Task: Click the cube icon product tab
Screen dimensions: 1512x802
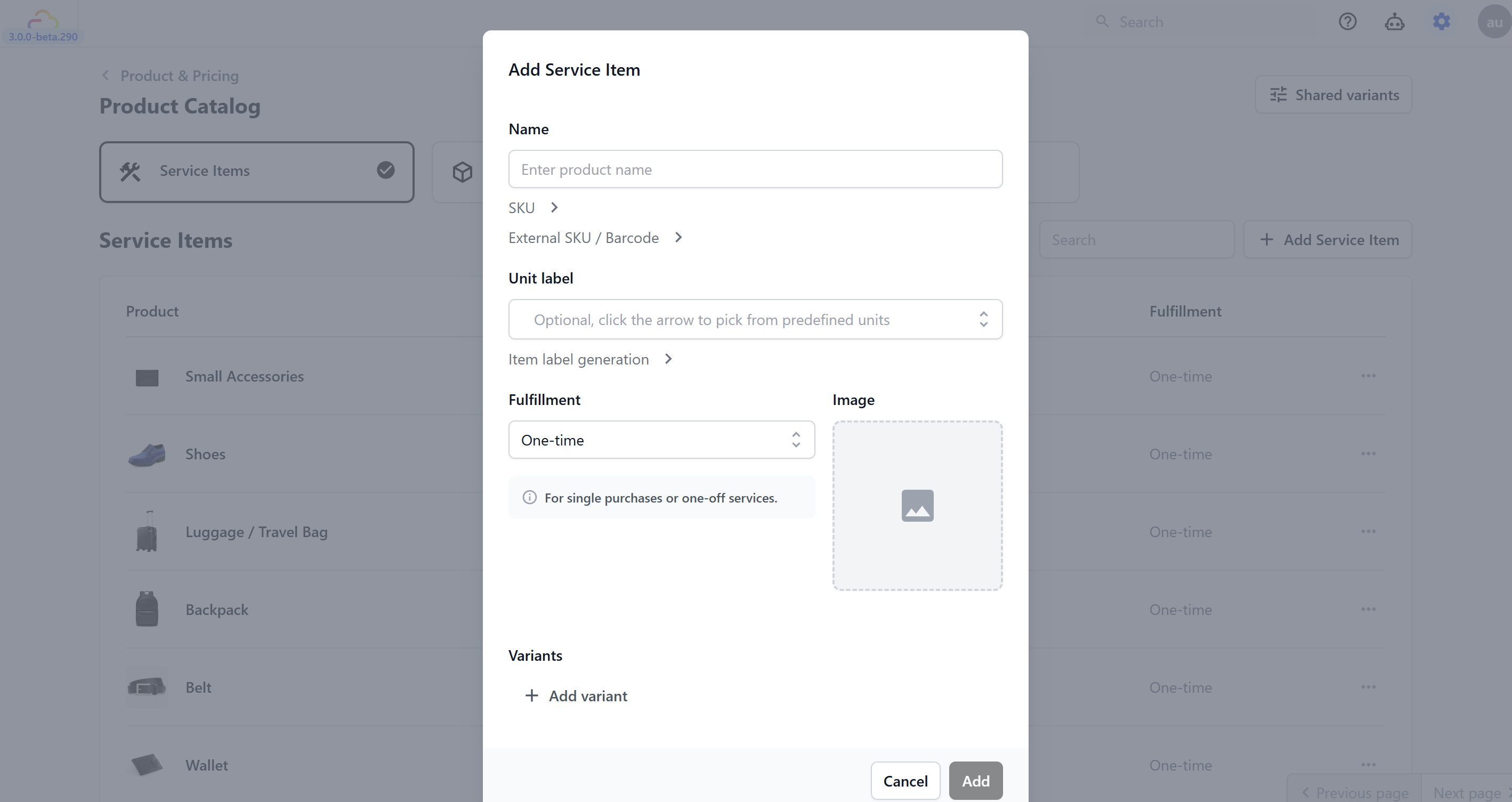Action: (463, 172)
